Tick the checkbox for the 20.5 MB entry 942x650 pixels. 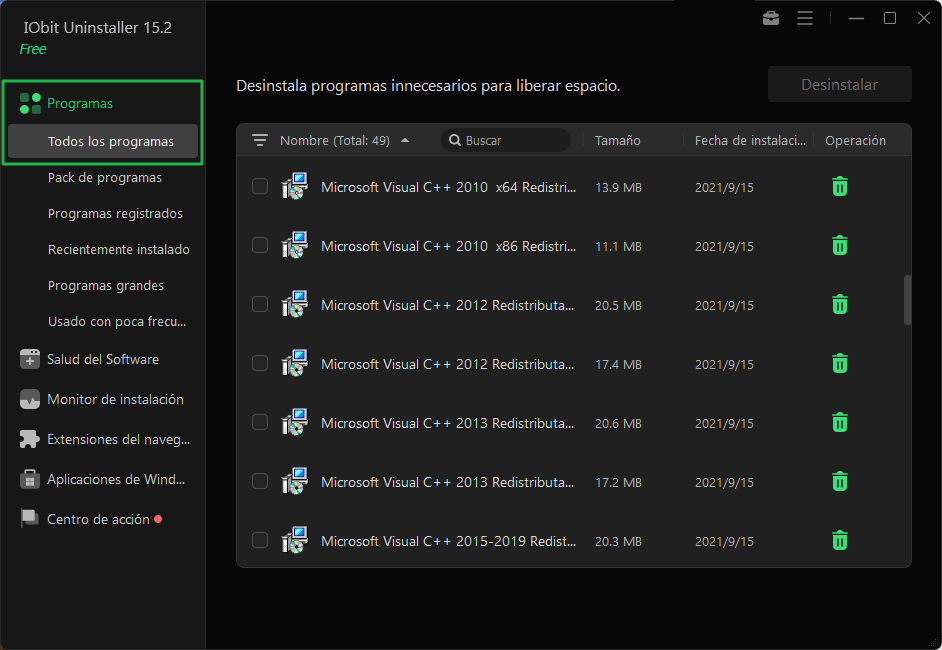coord(260,304)
